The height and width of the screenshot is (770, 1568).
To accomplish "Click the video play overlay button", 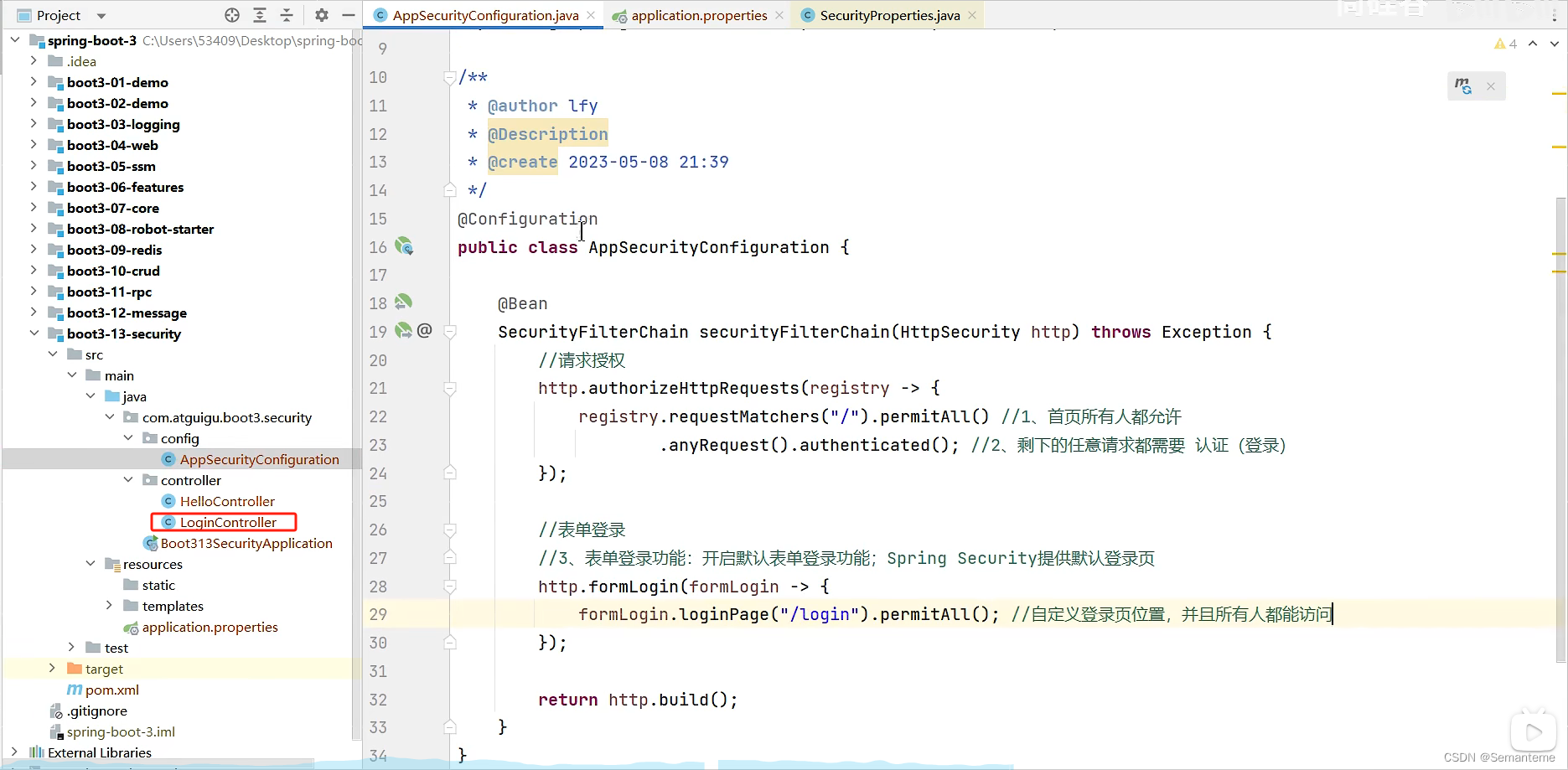I will pyautogui.click(x=1534, y=731).
